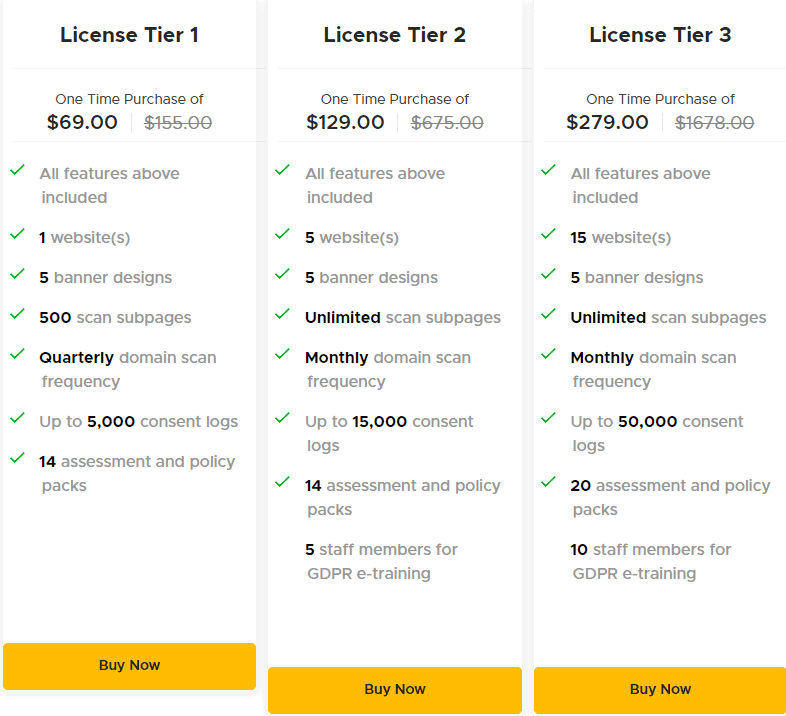Screen dimensions: 786x716
Task: Click Buy Now for License Tier 1
Action: (129, 666)
